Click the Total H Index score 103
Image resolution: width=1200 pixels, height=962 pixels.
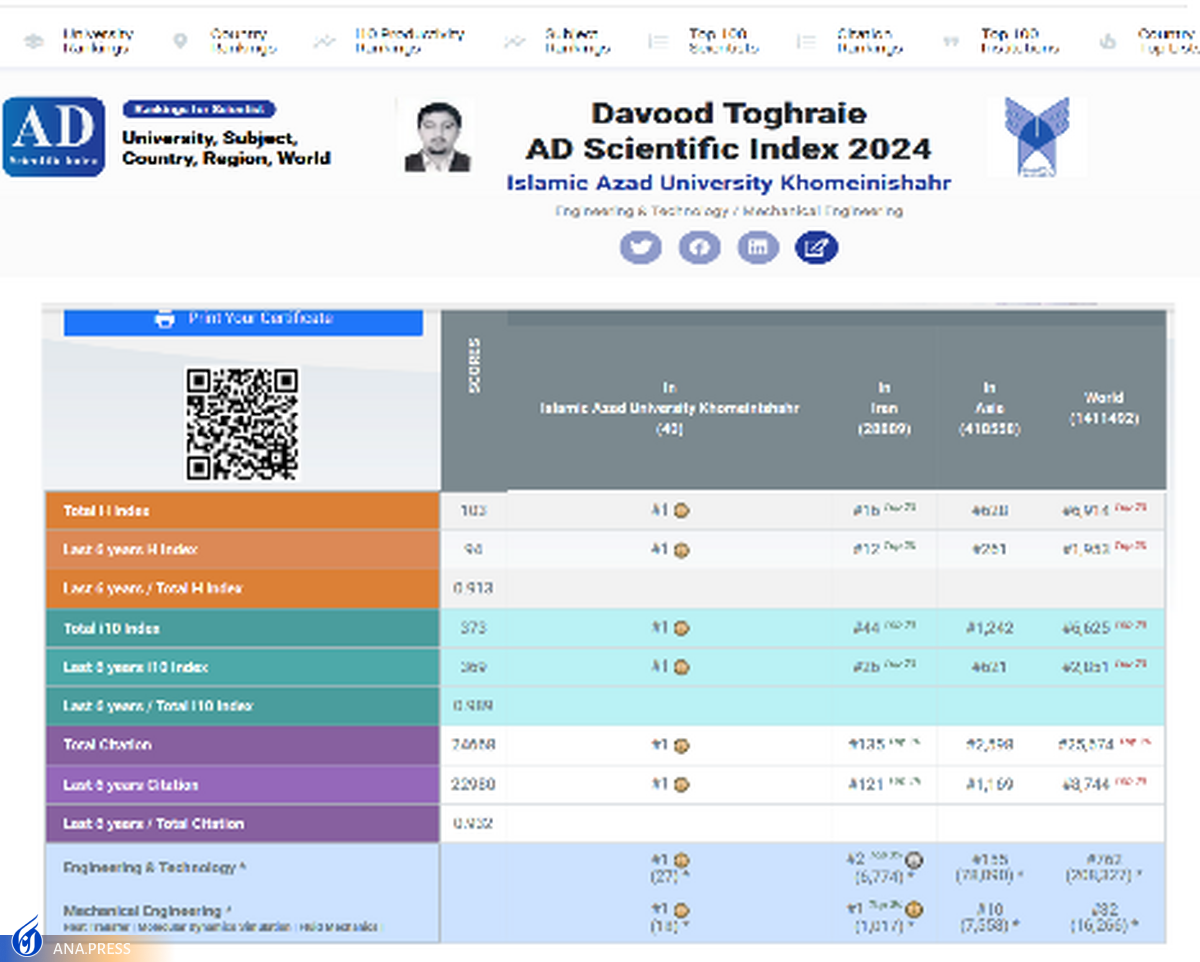click(x=473, y=511)
